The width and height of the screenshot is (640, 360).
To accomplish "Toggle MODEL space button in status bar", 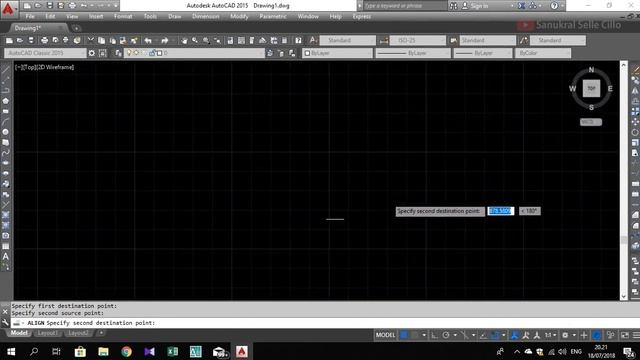I will [x=385, y=335].
